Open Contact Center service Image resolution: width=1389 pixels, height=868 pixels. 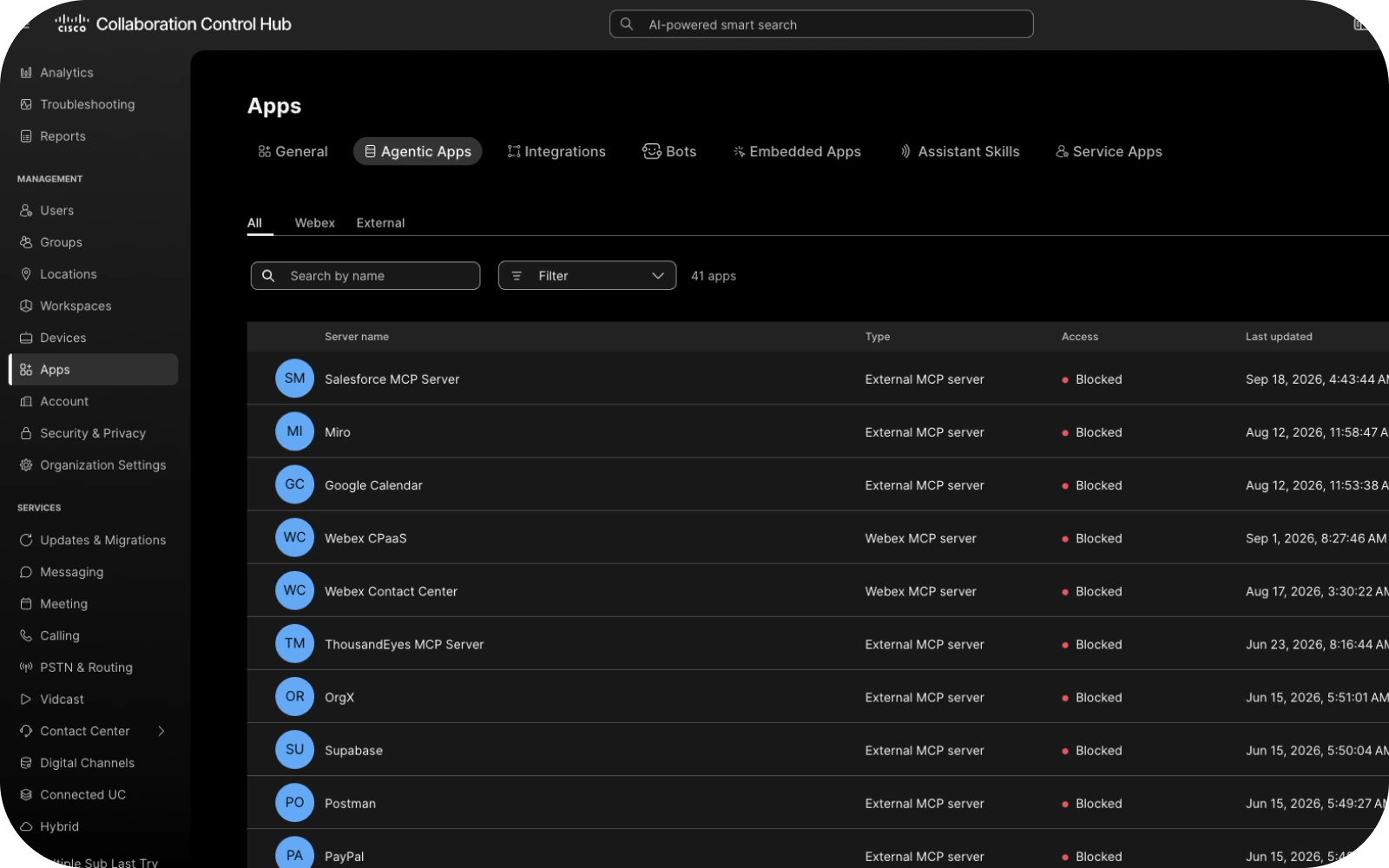76,731
